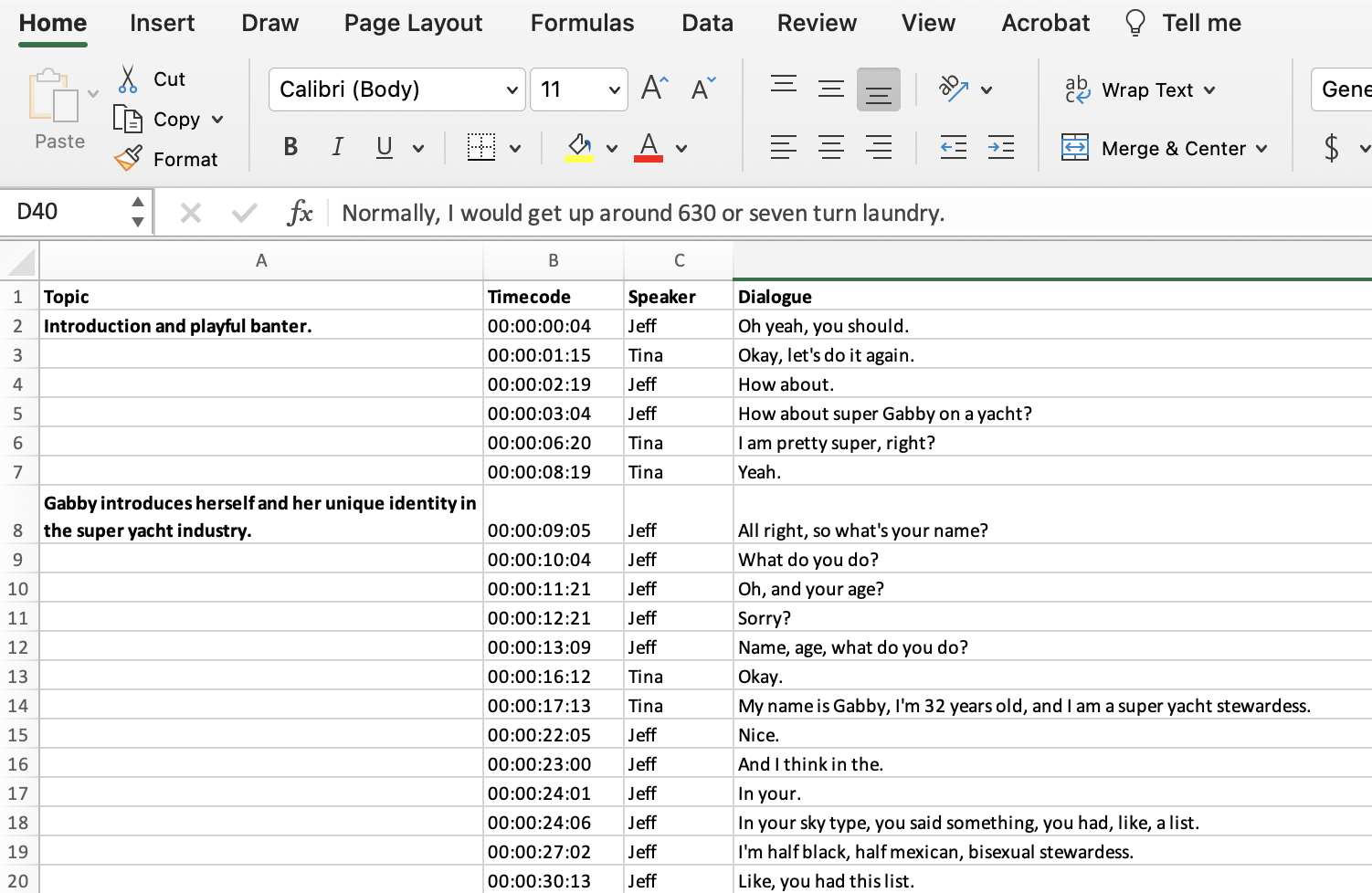Open the Draw tab
The width and height of the screenshot is (1372, 893).
click(269, 23)
